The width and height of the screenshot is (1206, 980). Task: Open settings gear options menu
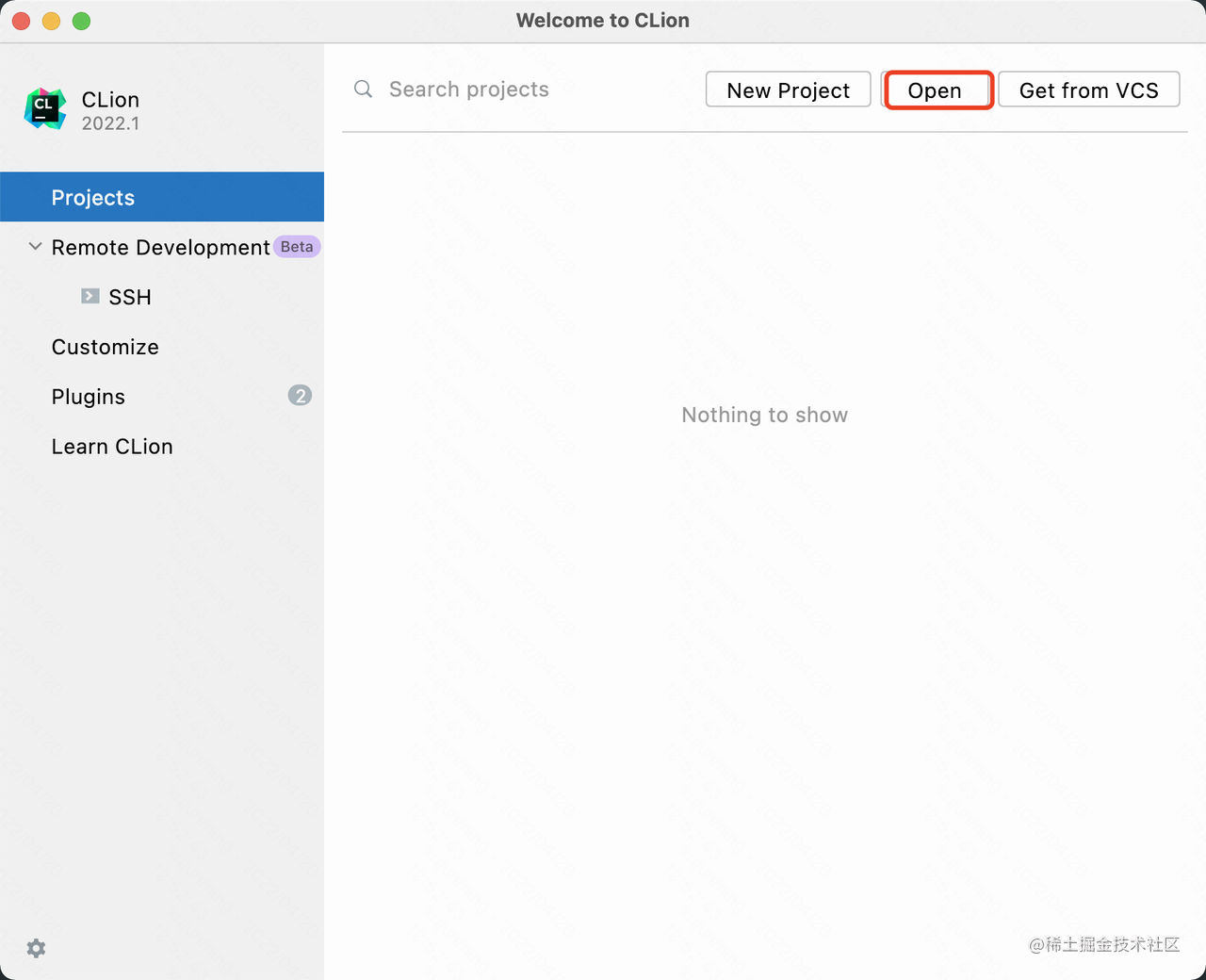click(36, 948)
